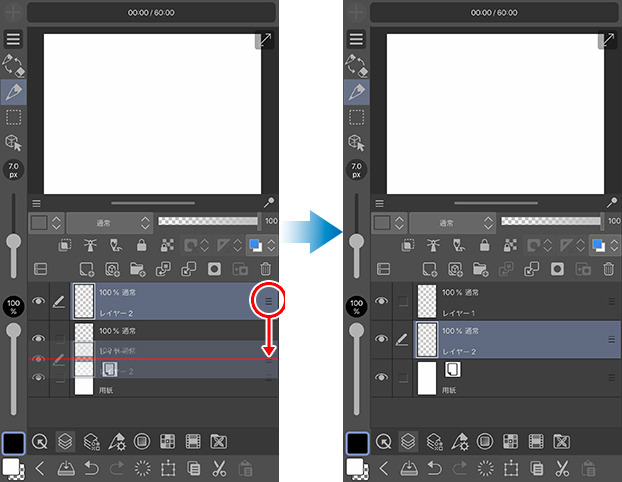Hide レイヤー 1 eye icon in right screenshot

[382, 301]
